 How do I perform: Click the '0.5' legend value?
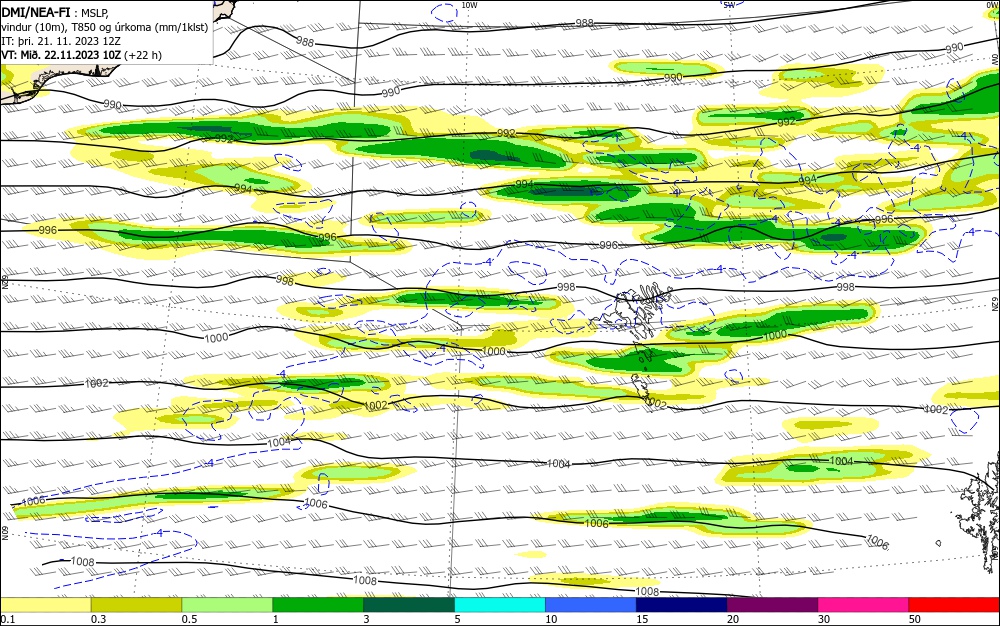(189, 619)
